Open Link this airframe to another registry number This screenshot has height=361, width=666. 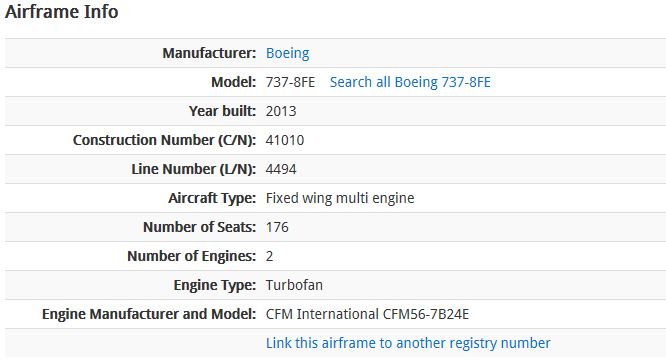pos(408,343)
